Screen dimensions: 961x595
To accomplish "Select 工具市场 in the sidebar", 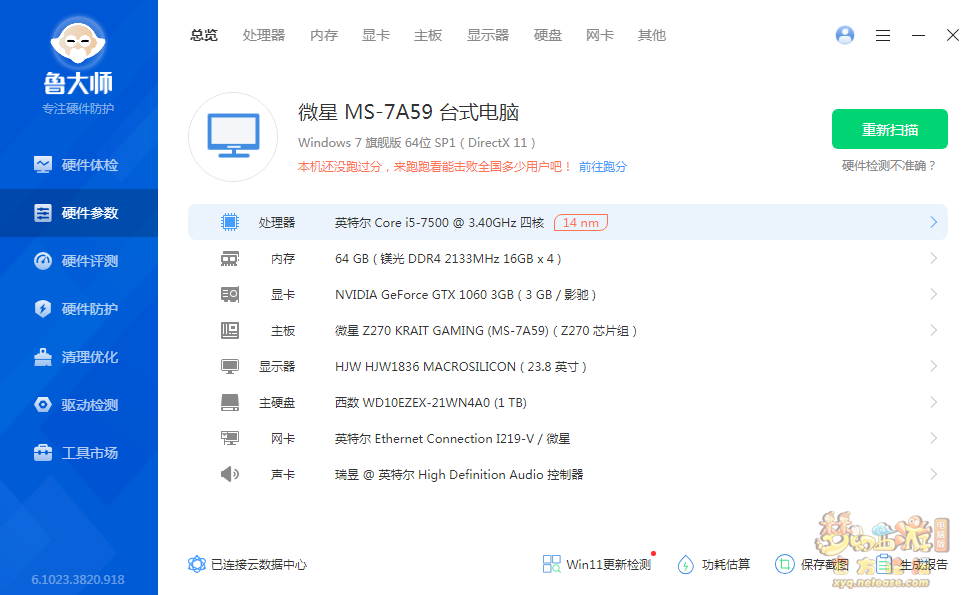I will (79, 452).
